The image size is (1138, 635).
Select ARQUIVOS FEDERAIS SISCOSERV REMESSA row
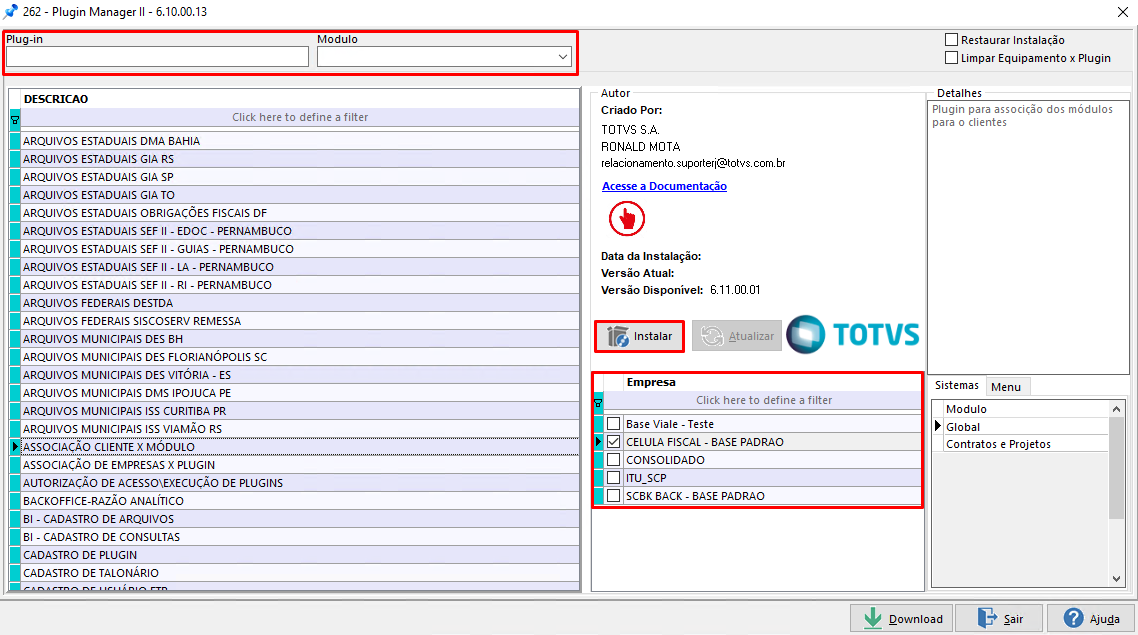click(x=300, y=321)
